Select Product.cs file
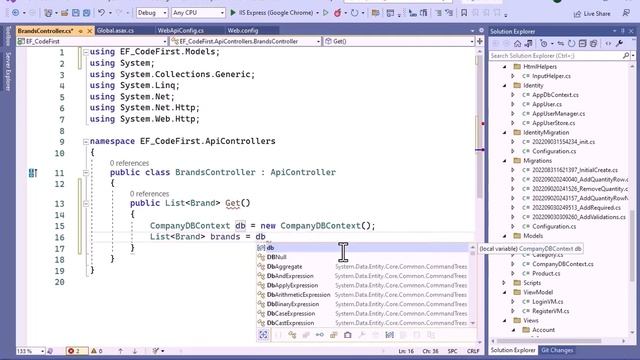Screen dimensions: 640x360 [546, 273]
